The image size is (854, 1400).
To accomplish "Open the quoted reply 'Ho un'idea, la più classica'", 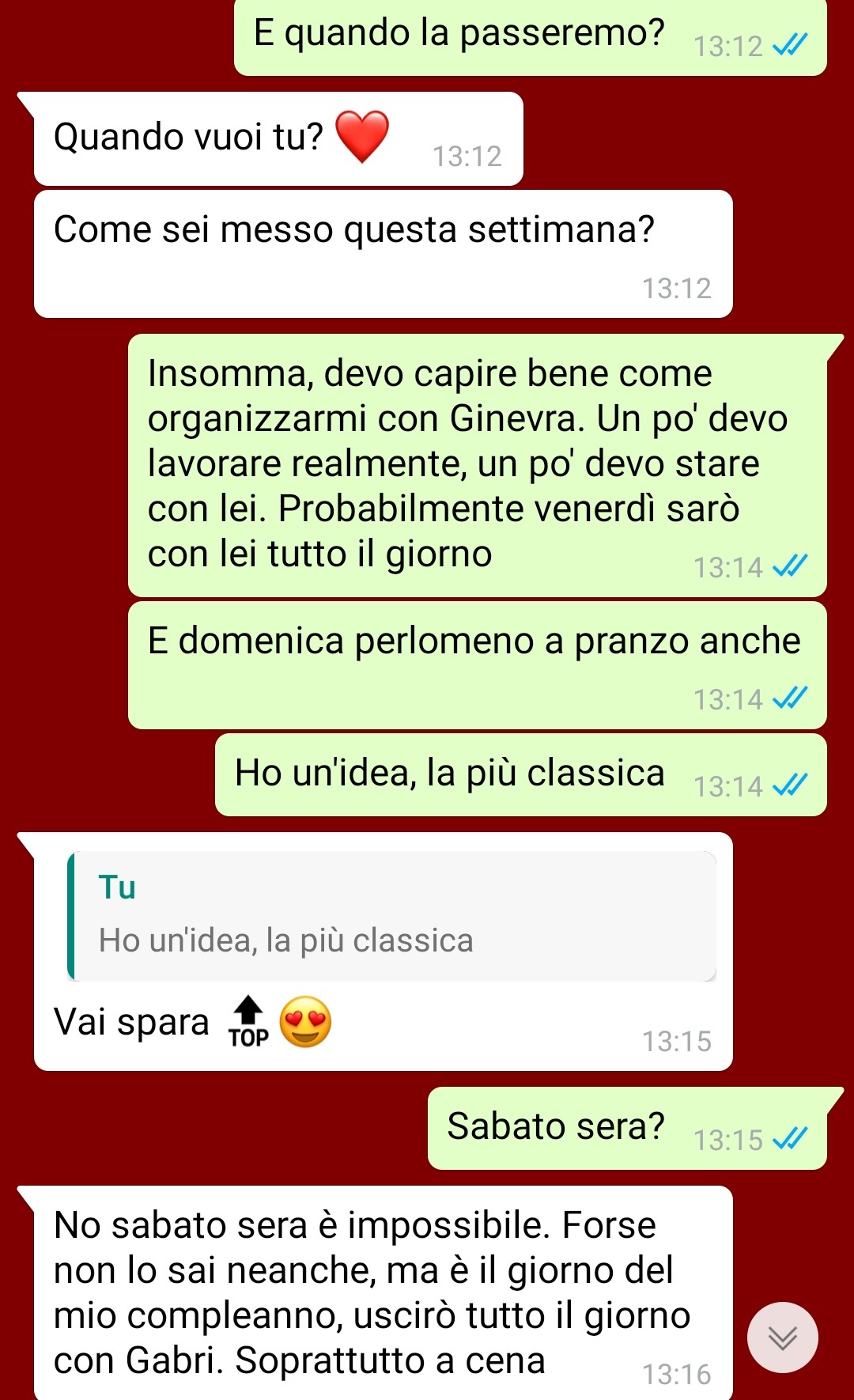I will 392,916.
